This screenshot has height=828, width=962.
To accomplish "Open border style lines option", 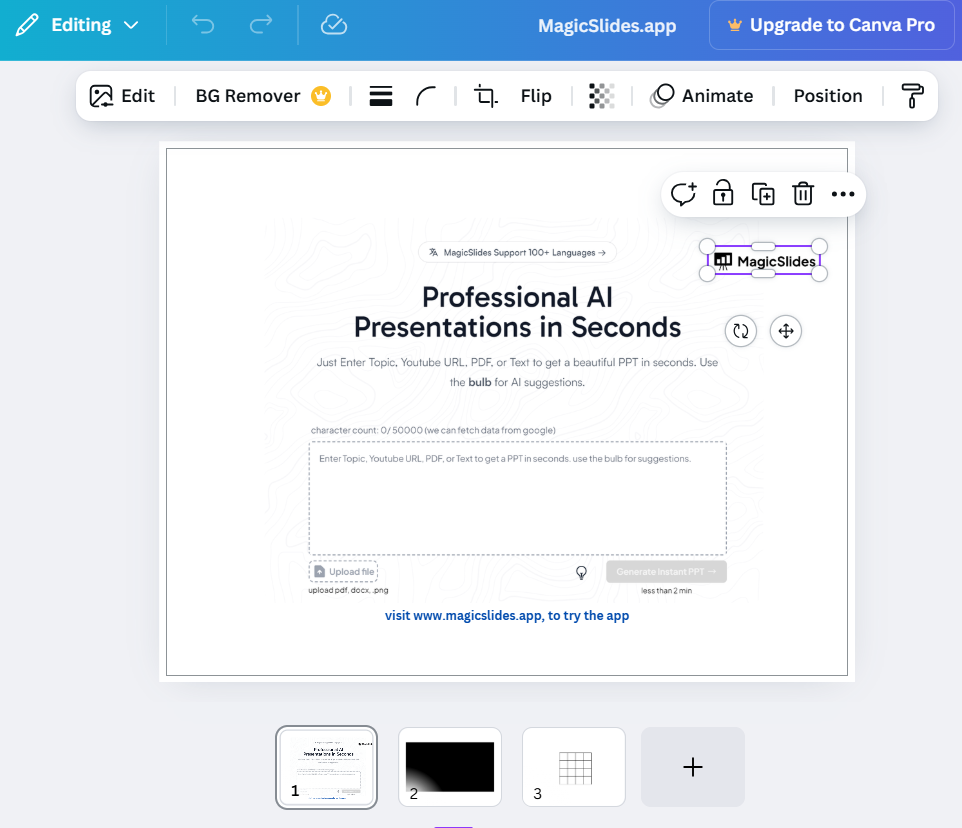I will (x=381, y=96).
